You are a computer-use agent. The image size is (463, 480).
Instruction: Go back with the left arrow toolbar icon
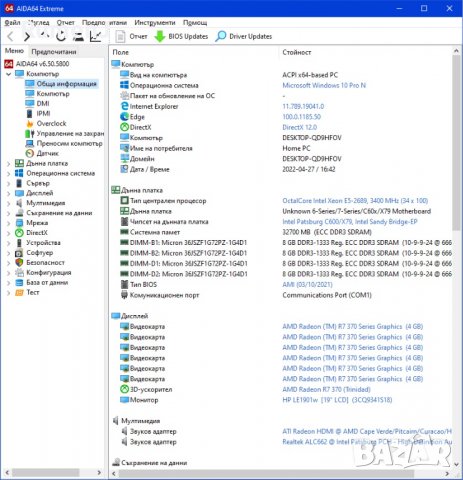[x=10, y=36]
